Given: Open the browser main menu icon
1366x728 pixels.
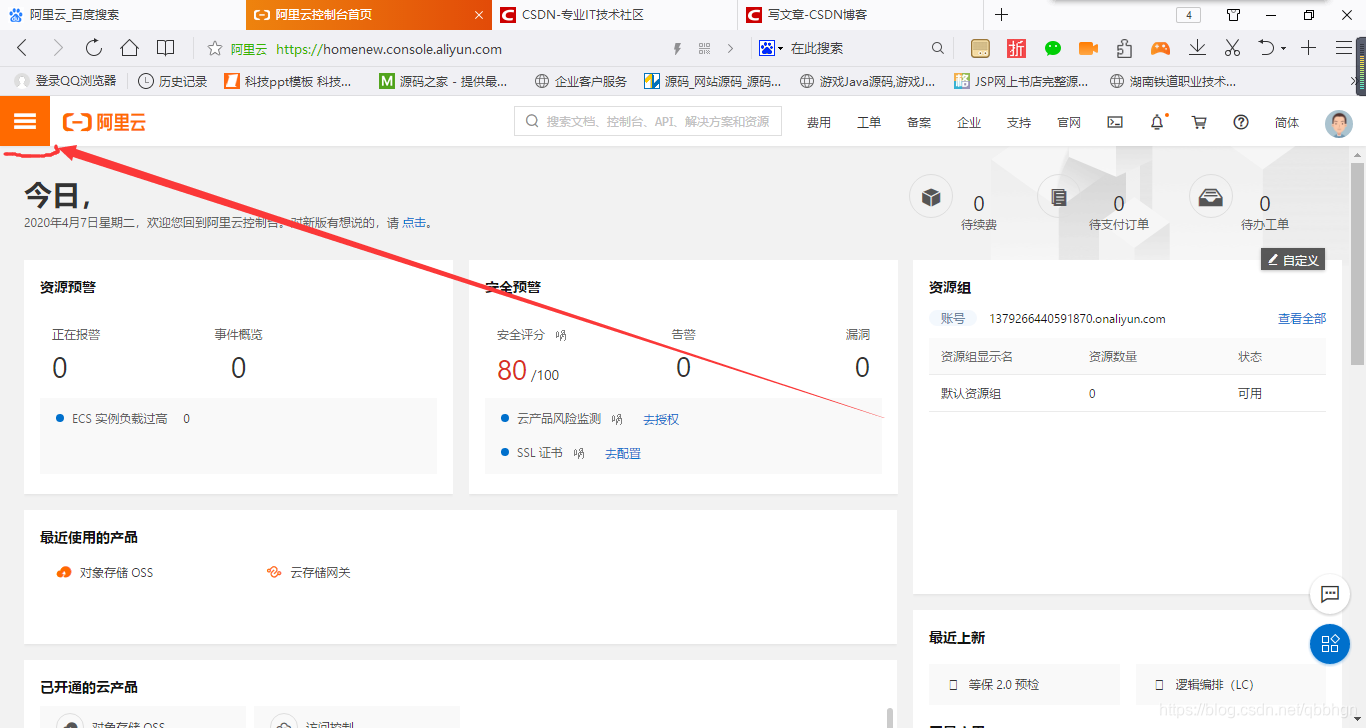Looking at the screenshot, I should (x=1344, y=48).
